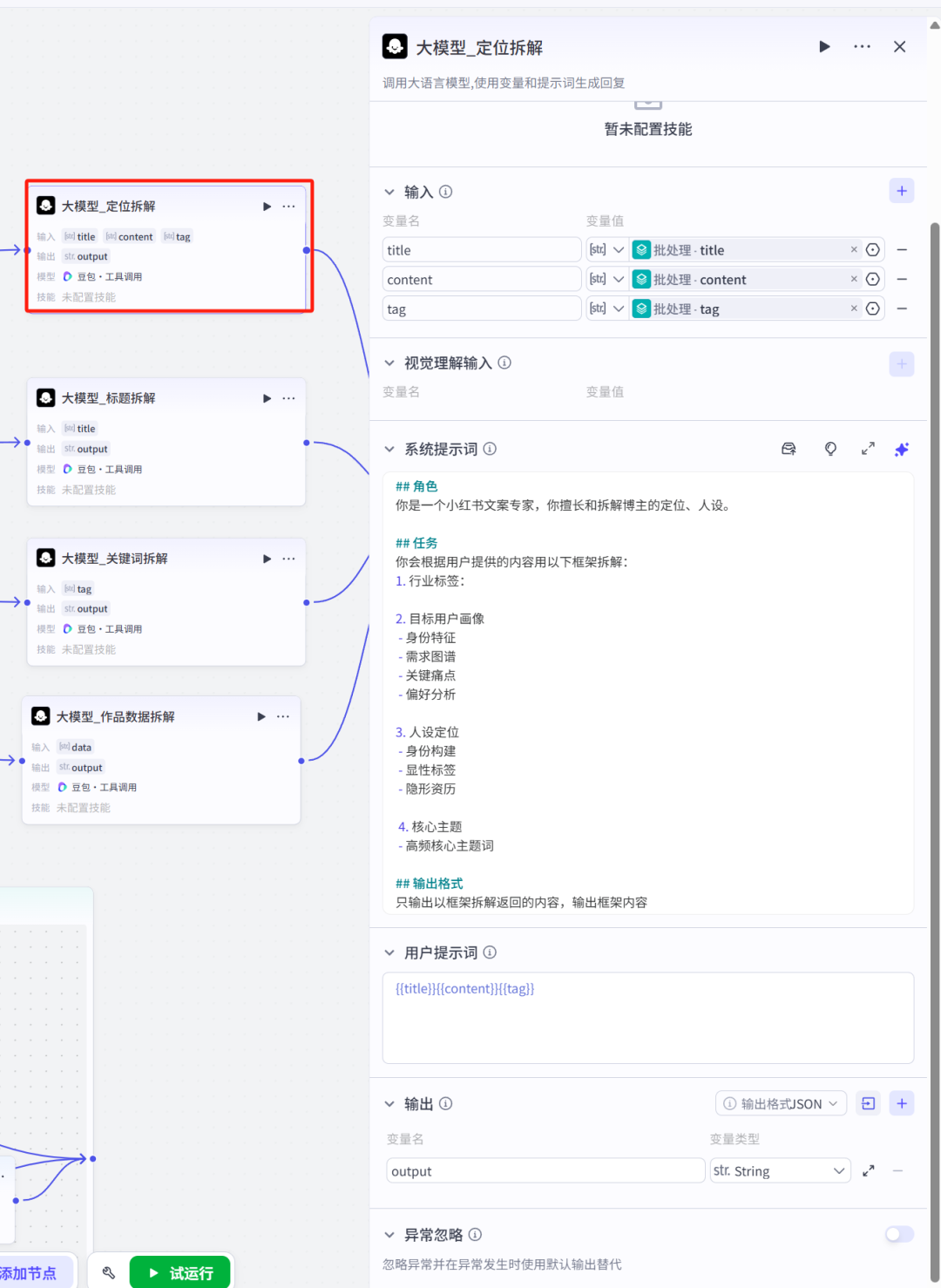Open the 输出格式JSON dropdown

[780, 1102]
